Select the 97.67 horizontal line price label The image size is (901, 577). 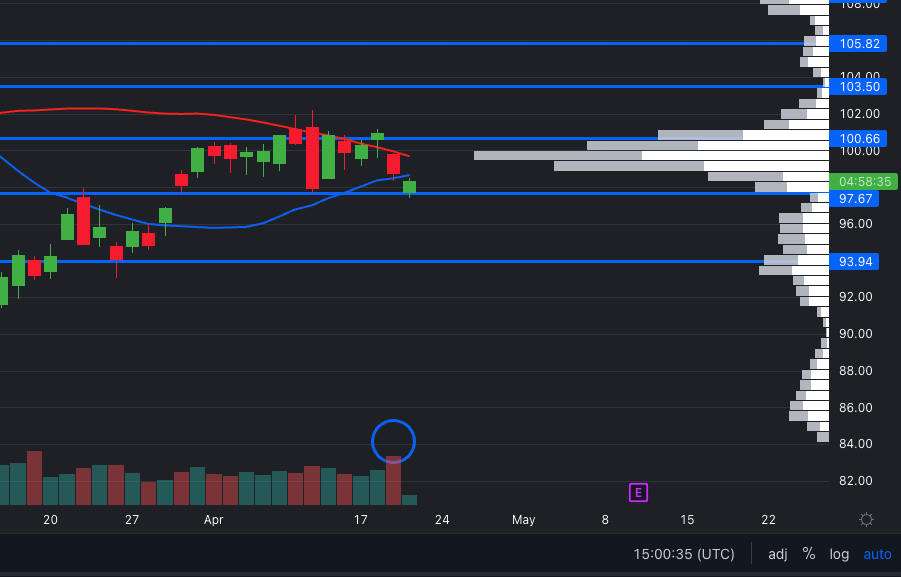(854, 199)
